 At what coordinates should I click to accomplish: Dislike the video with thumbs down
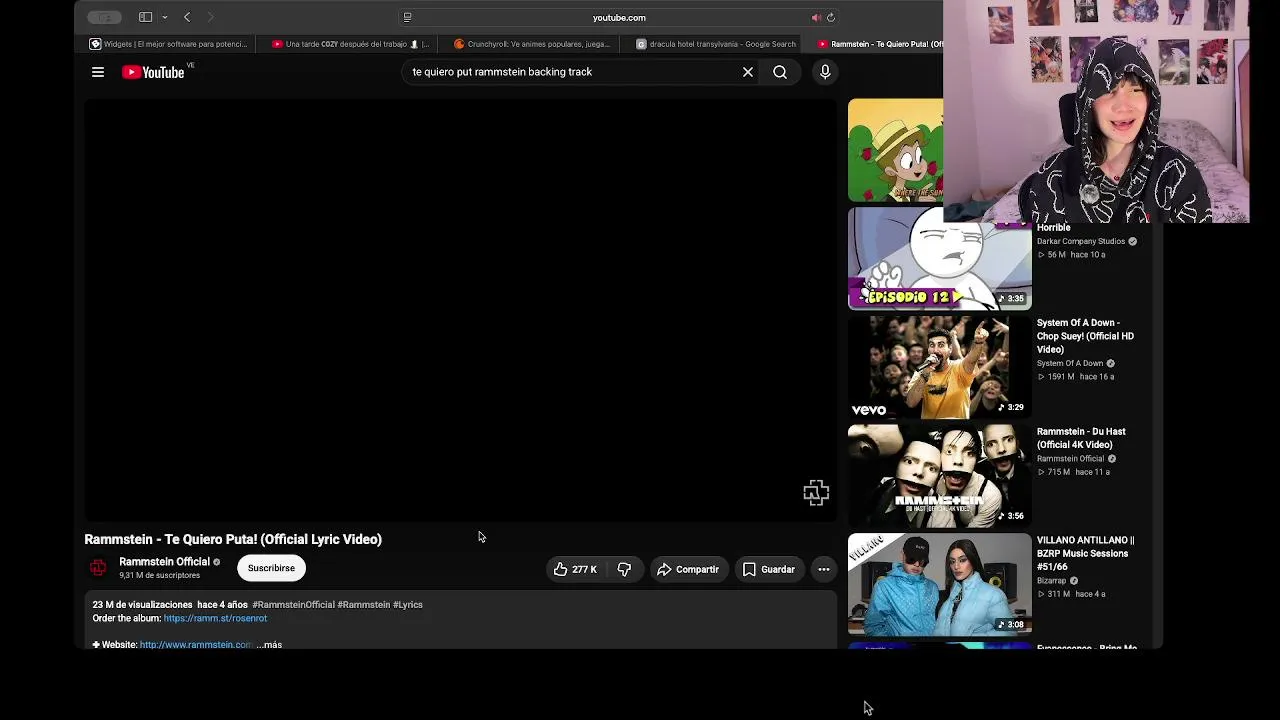point(624,569)
